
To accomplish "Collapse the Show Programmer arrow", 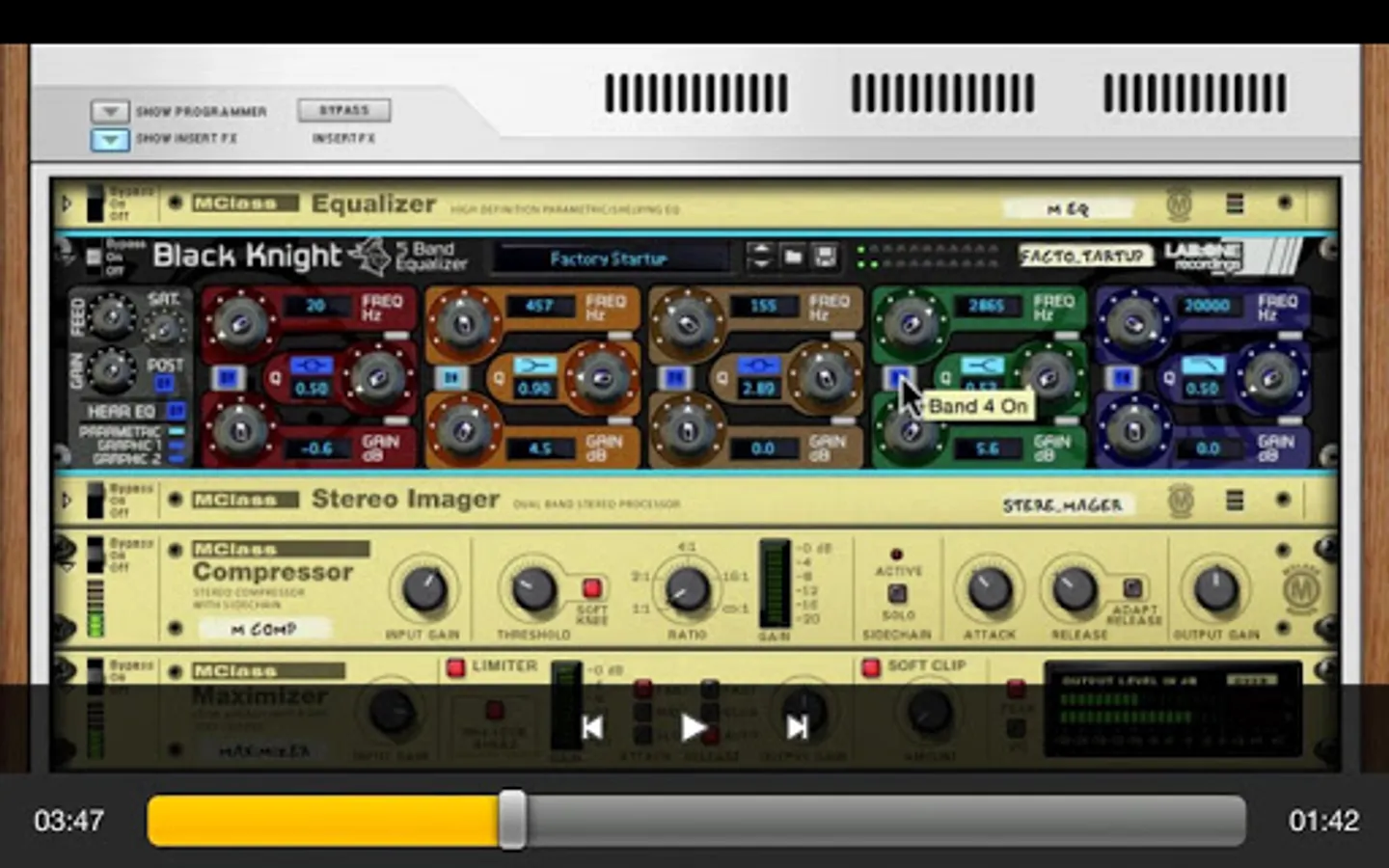I will coord(110,112).
